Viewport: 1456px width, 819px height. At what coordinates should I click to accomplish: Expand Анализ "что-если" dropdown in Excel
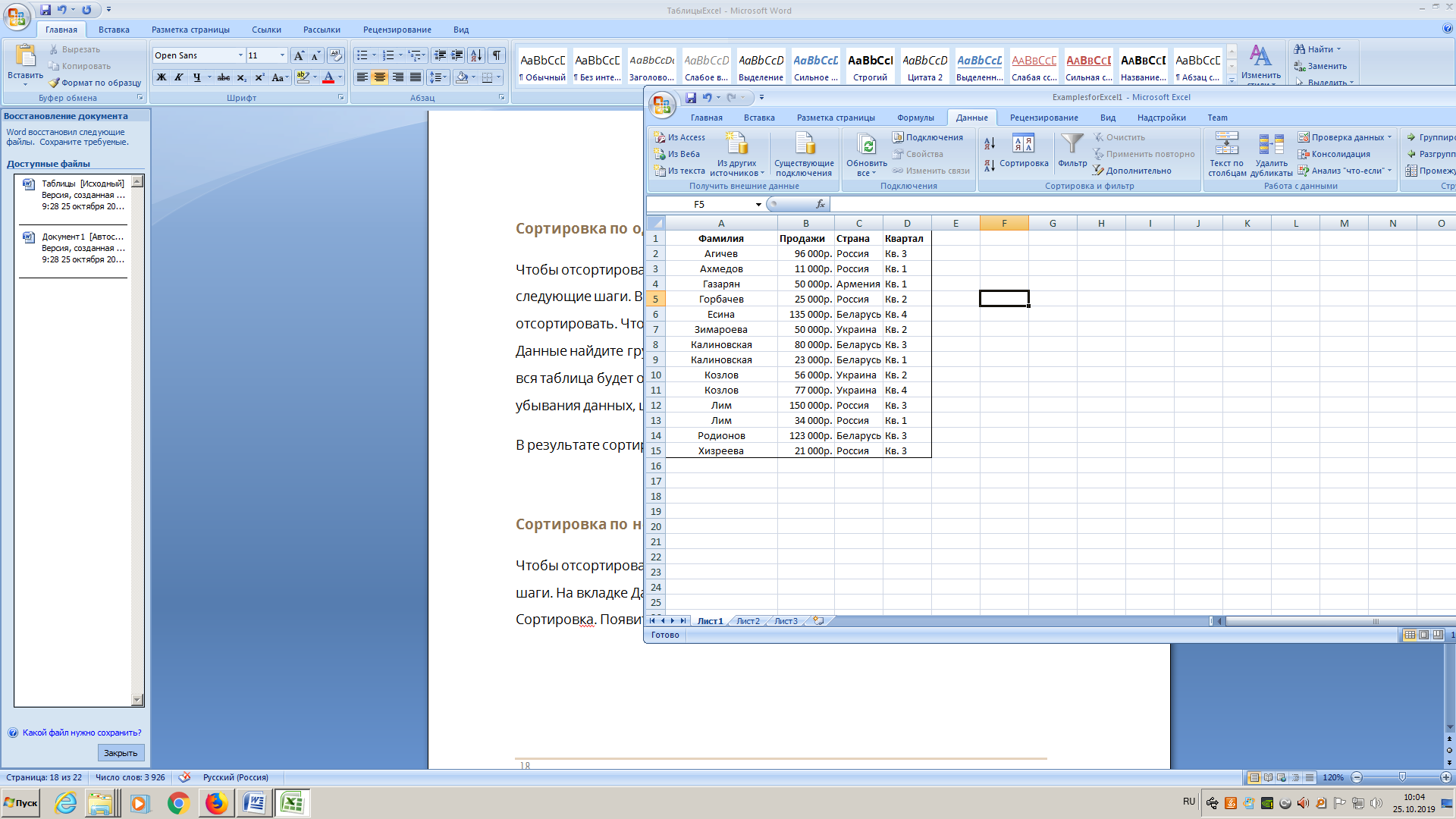[x=1389, y=171]
